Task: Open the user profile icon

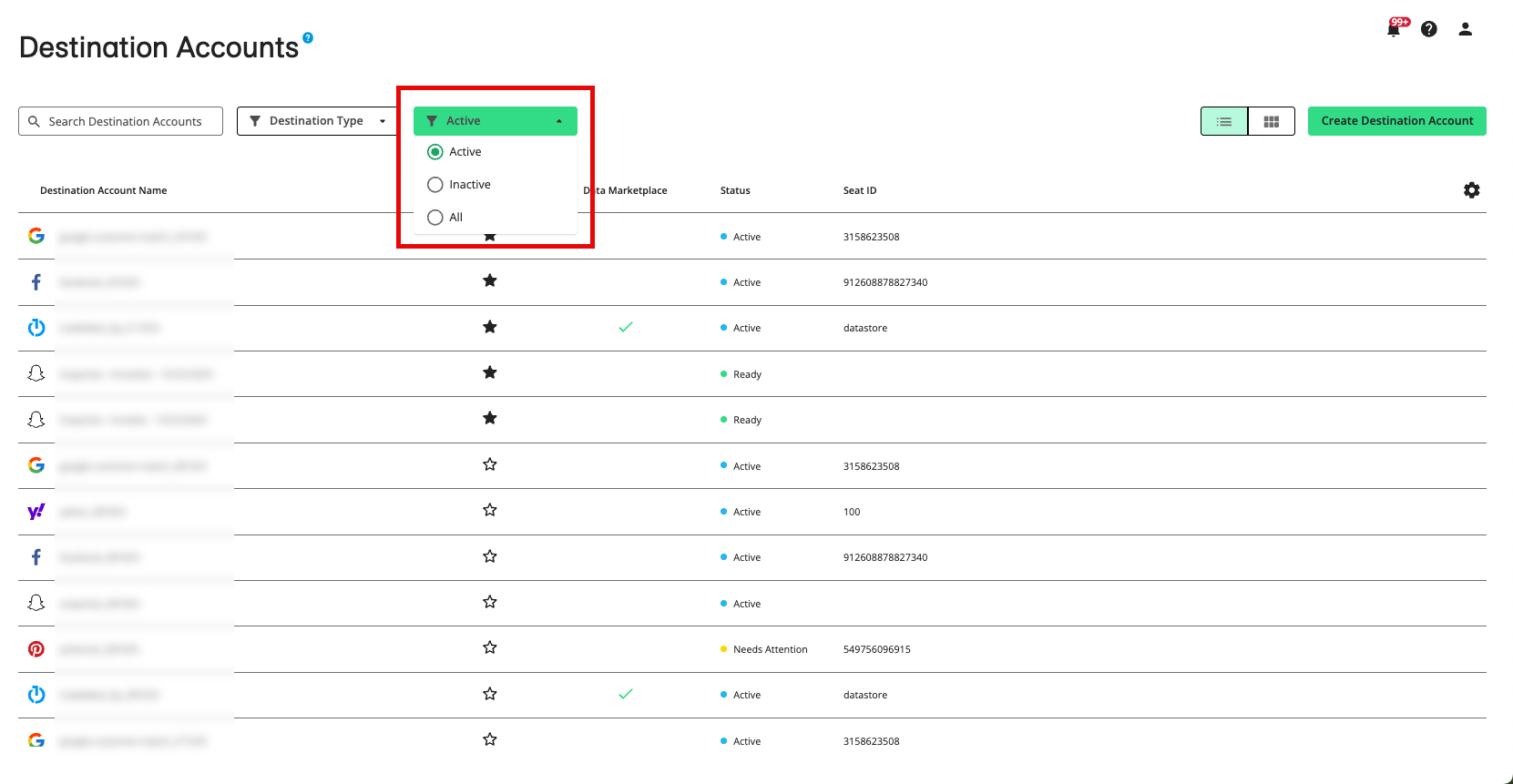Action: 1465,29
